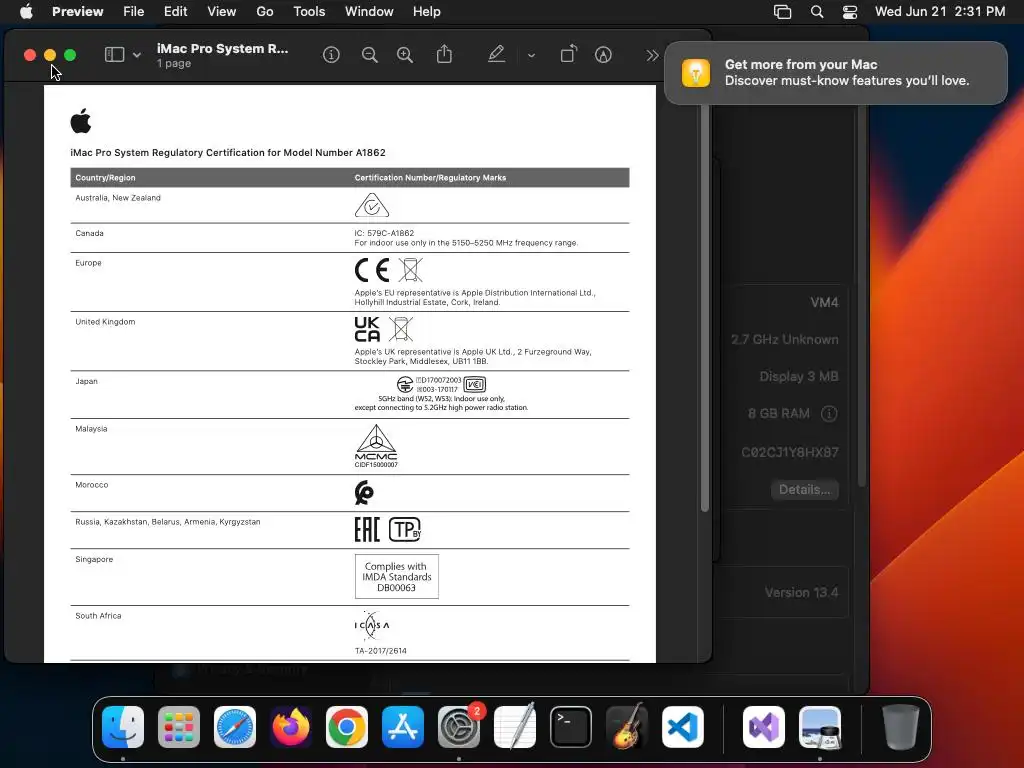Open the Apple menu
The width and height of the screenshot is (1024, 768).
(x=26, y=11)
